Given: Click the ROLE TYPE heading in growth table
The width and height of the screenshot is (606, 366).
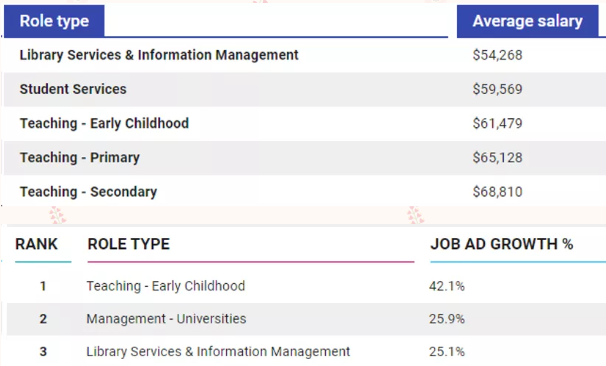Looking at the screenshot, I should [129, 244].
